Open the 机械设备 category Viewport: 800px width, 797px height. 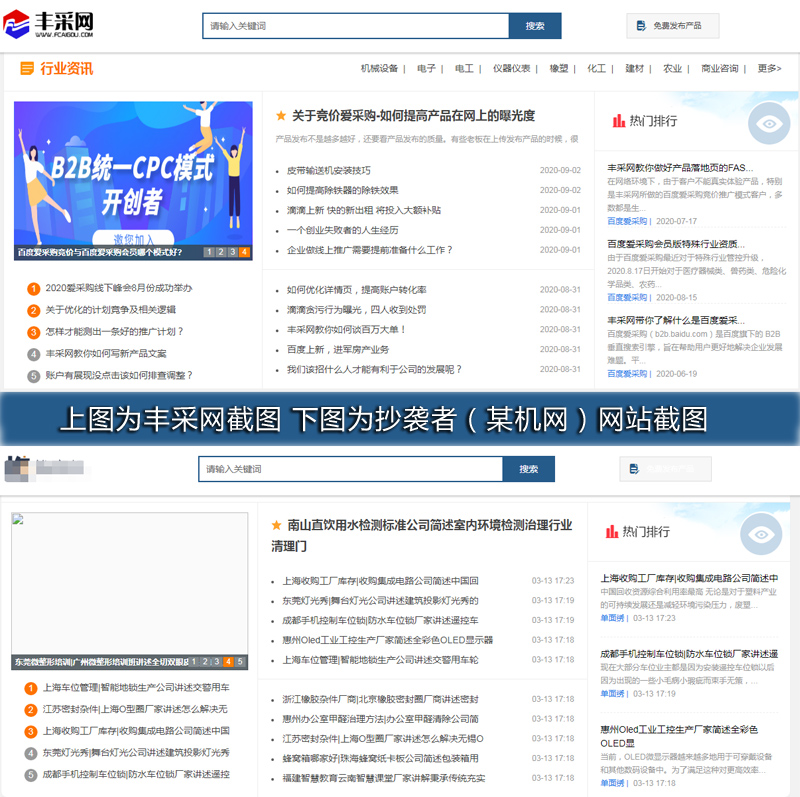(x=379, y=68)
